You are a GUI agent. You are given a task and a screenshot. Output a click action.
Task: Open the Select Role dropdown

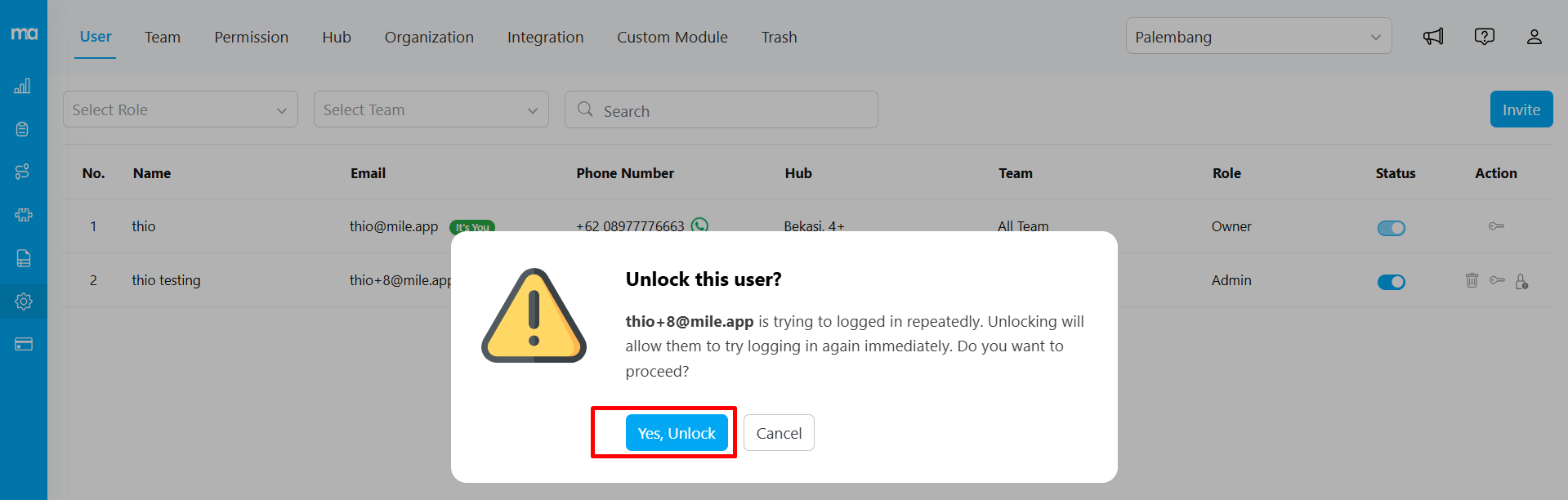coord(180,109)
